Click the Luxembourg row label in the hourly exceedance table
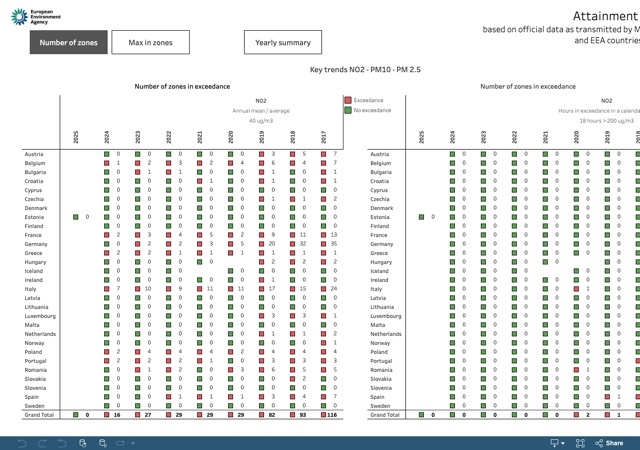Image resolution: width=640 pixels, height=450 pixels. click(x=386, y=316)
